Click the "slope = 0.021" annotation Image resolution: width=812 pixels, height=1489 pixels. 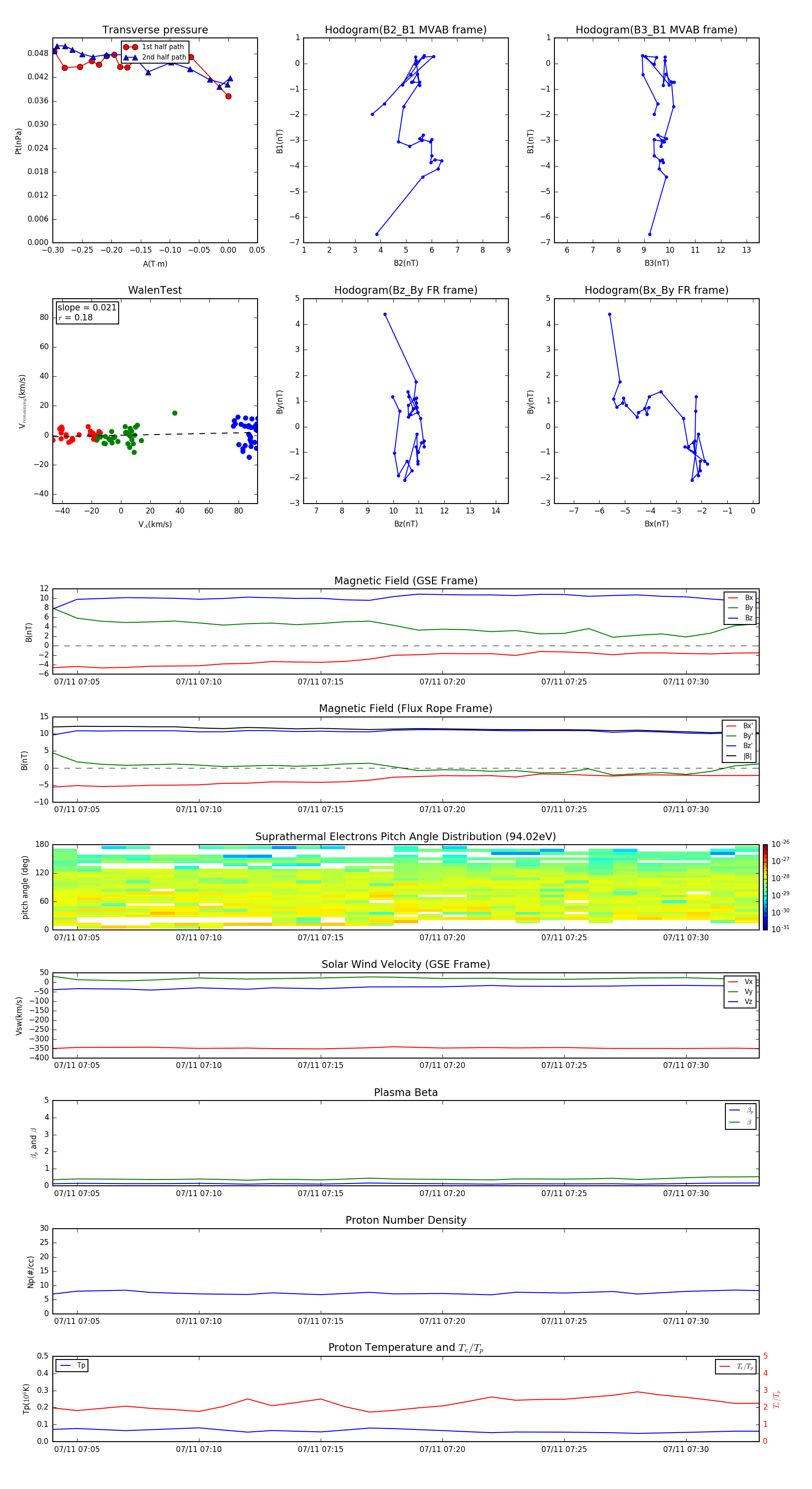coord(87,308)
